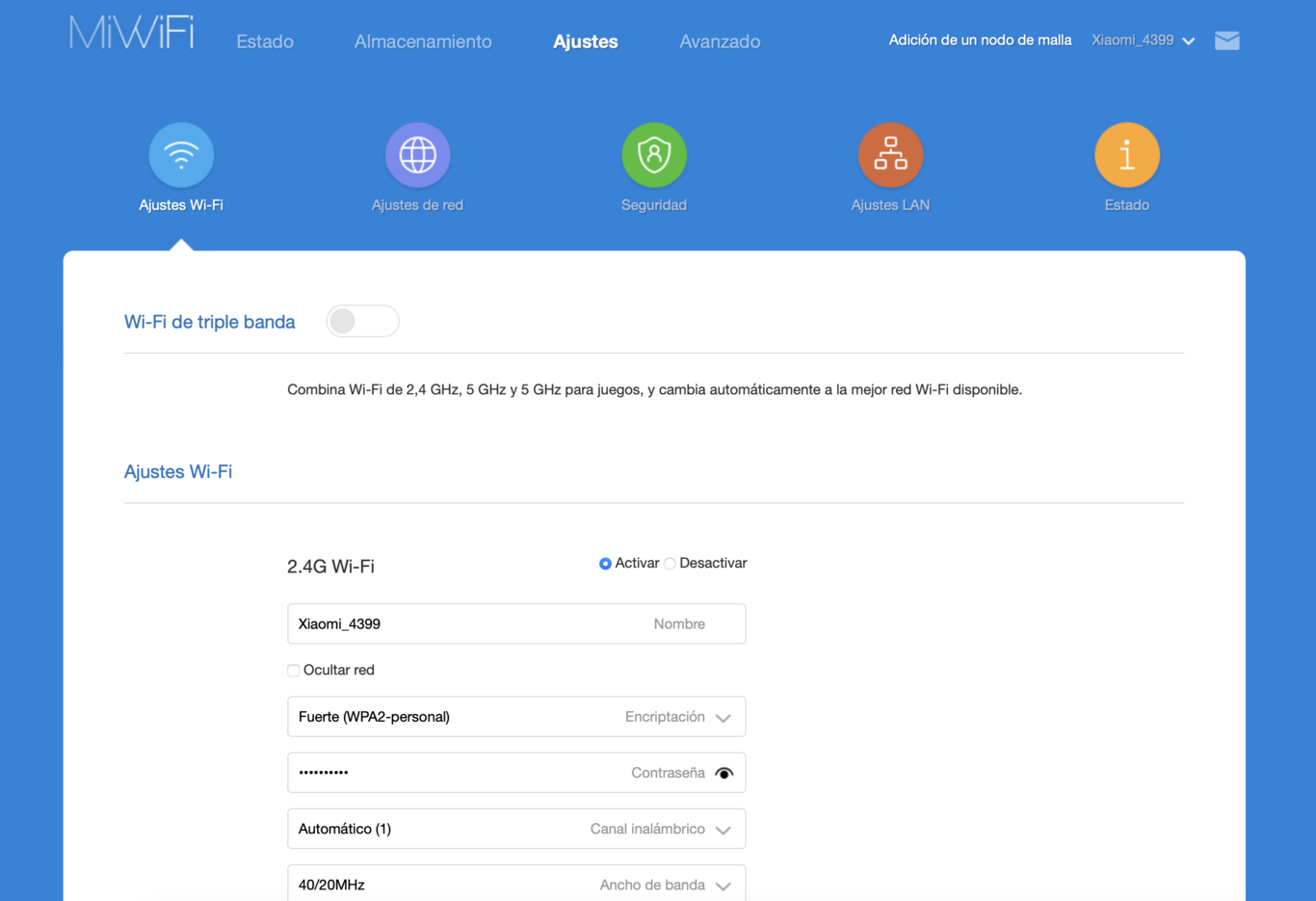The image size is (1316, 901).
Task: Switch to the Estado top tab
Action: tap(265, 41)
